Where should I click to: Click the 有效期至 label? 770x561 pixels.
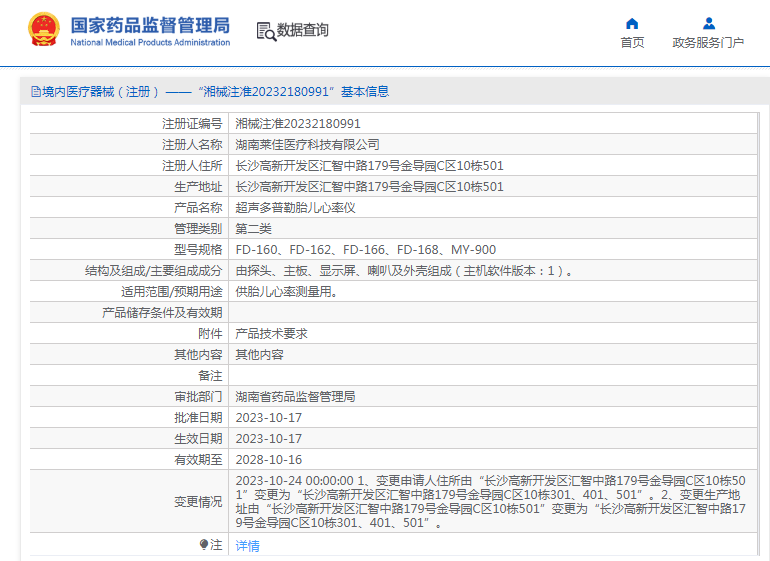coord(198,460)
